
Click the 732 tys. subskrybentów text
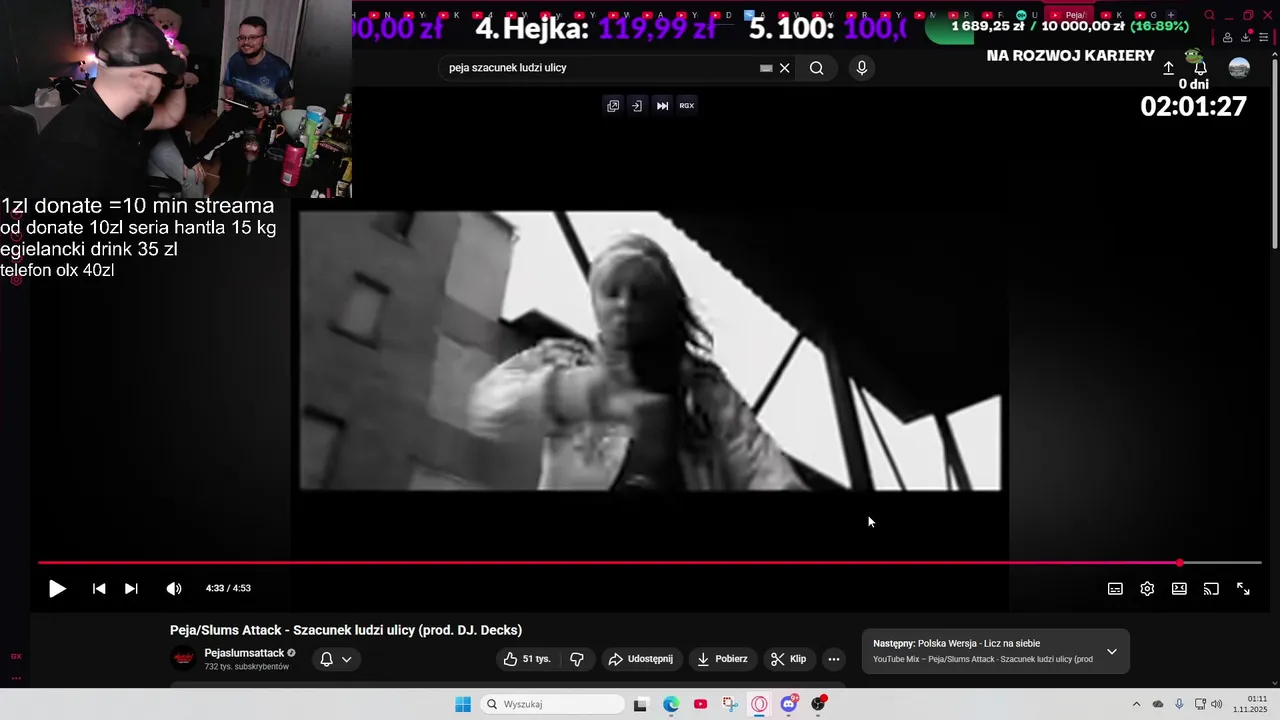(x=247, y=667)
